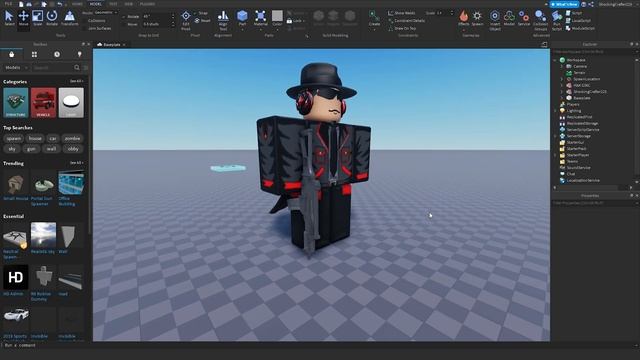Insert a new Script

(574, 13)
